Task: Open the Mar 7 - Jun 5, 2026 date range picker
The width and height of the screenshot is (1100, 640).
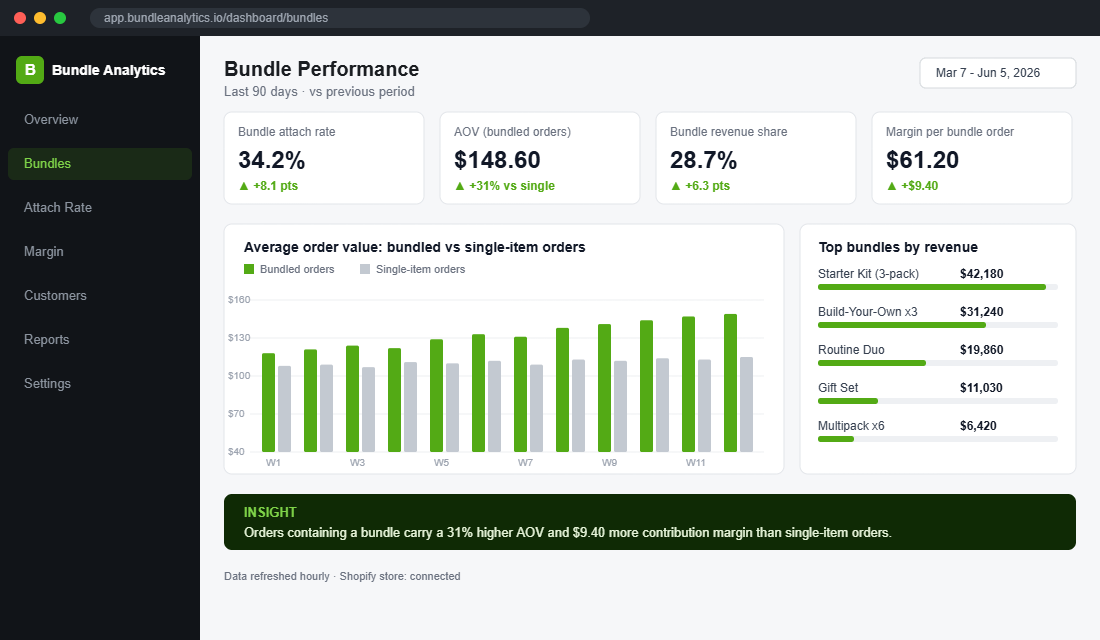Action: pos(998,73)
